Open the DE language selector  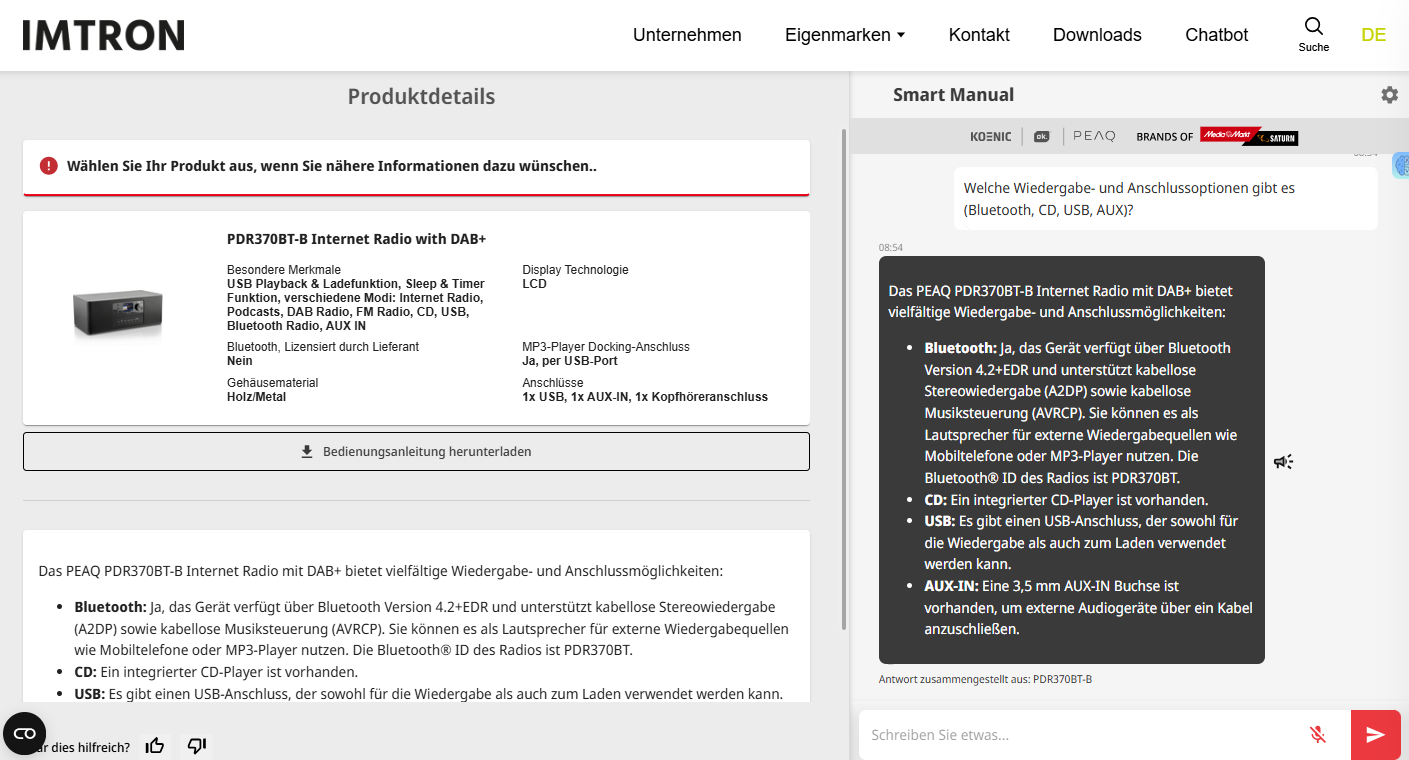click(1373, 34)
